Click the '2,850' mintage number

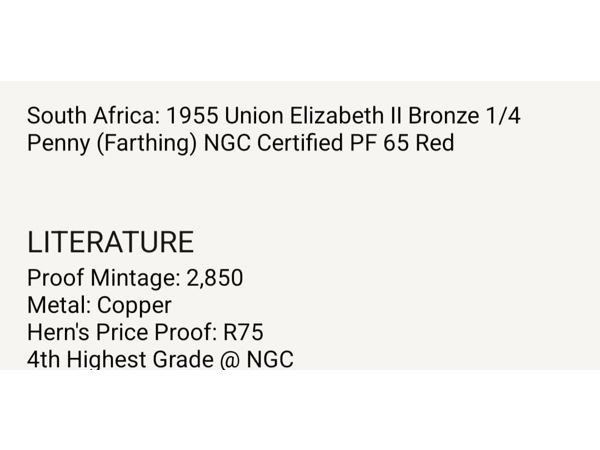point(215,278)
